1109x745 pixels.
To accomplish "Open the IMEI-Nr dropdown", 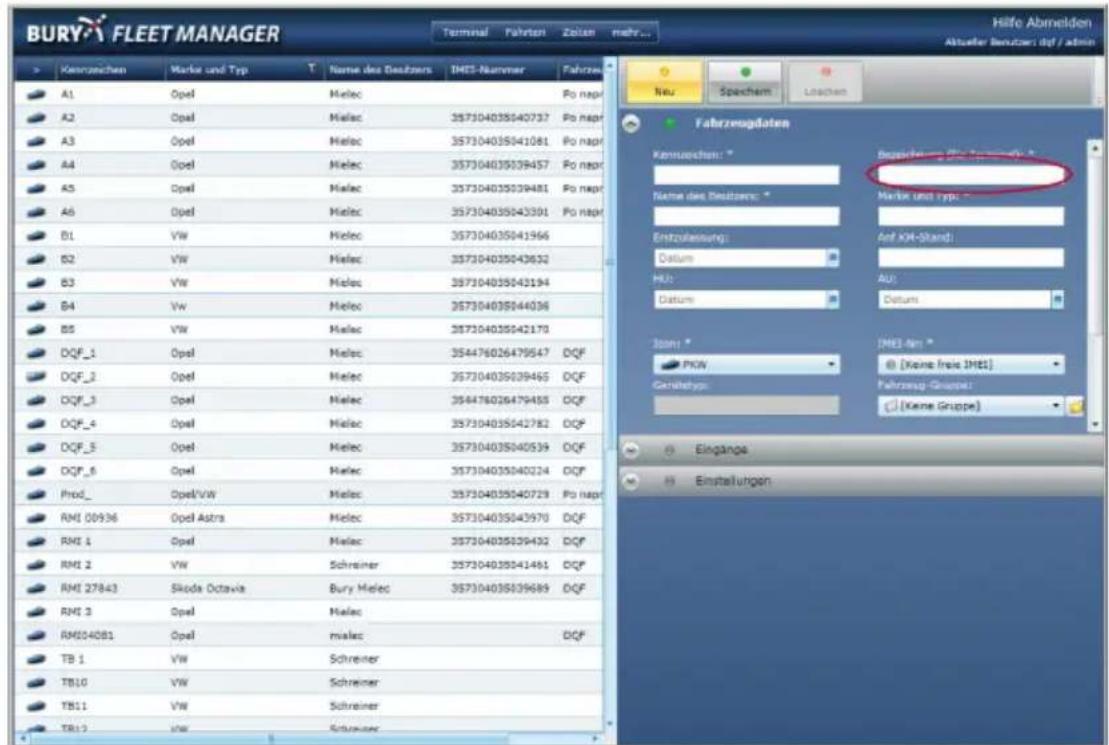I will pos(971,364).
